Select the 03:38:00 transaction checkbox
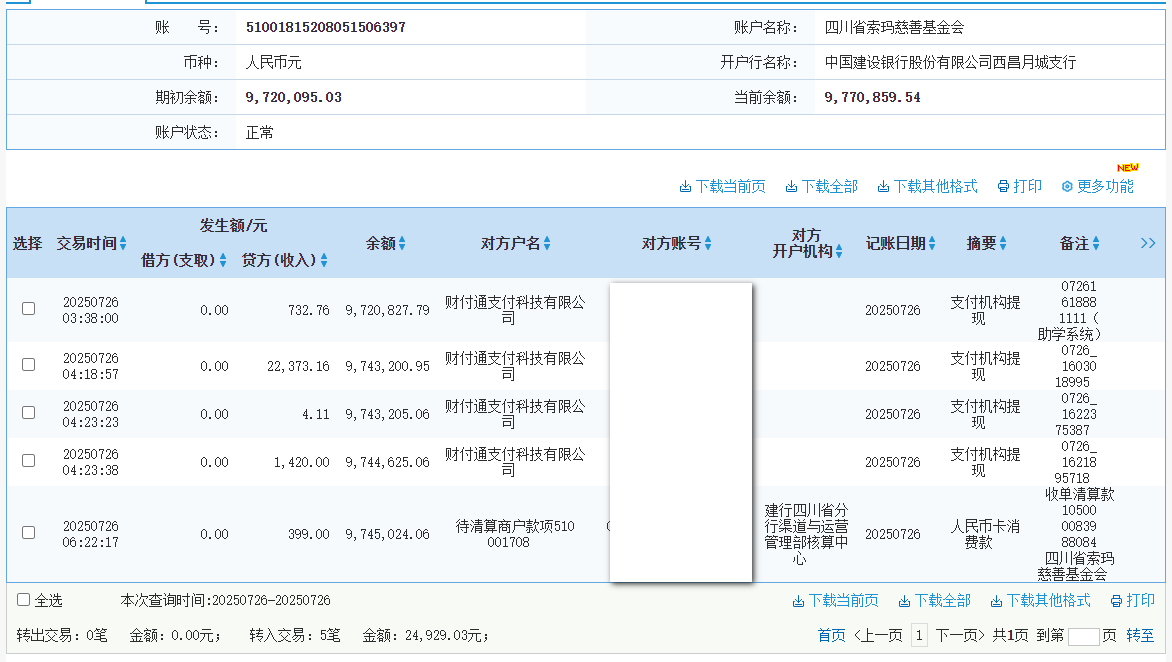The image size is (1172, 662). [x=28, y=309]
